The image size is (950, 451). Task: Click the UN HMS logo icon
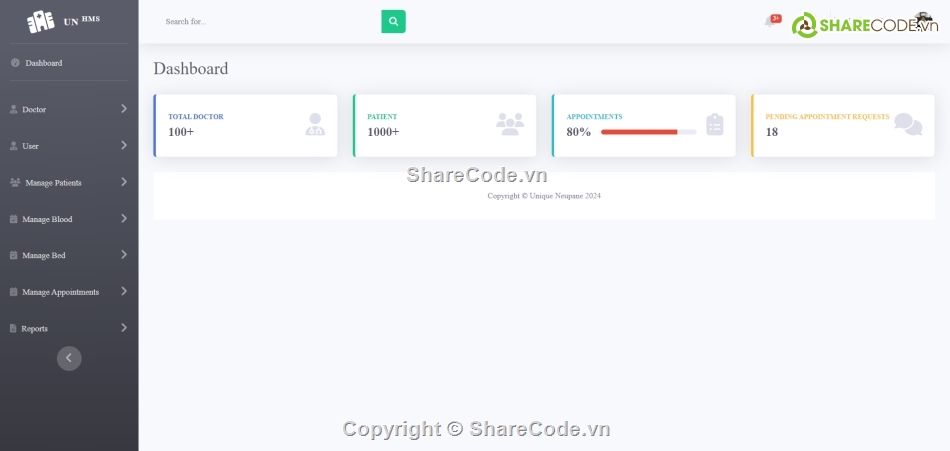41,21
